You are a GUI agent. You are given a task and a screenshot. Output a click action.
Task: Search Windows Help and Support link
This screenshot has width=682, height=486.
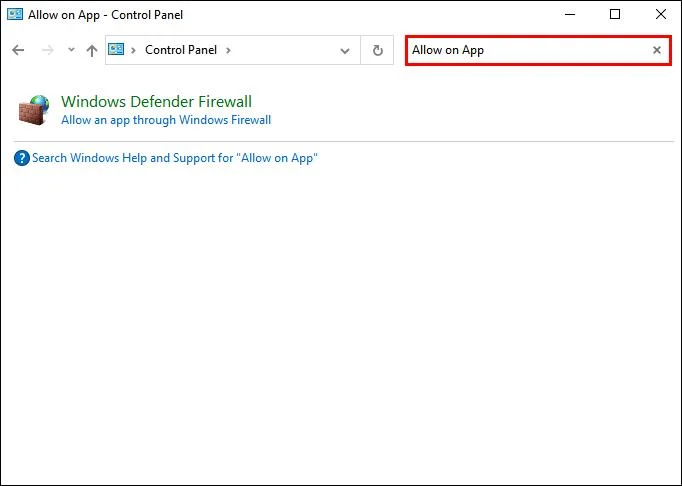tap(175, 158)
